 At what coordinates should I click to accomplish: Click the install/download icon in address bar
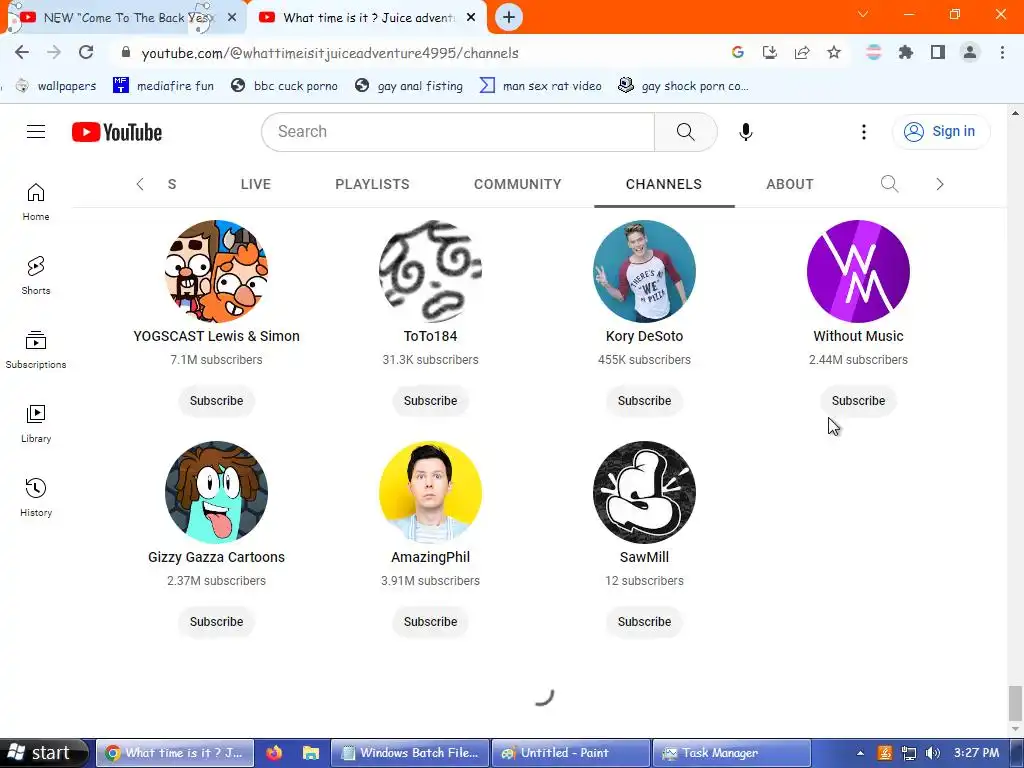click(x=770, y=52)
